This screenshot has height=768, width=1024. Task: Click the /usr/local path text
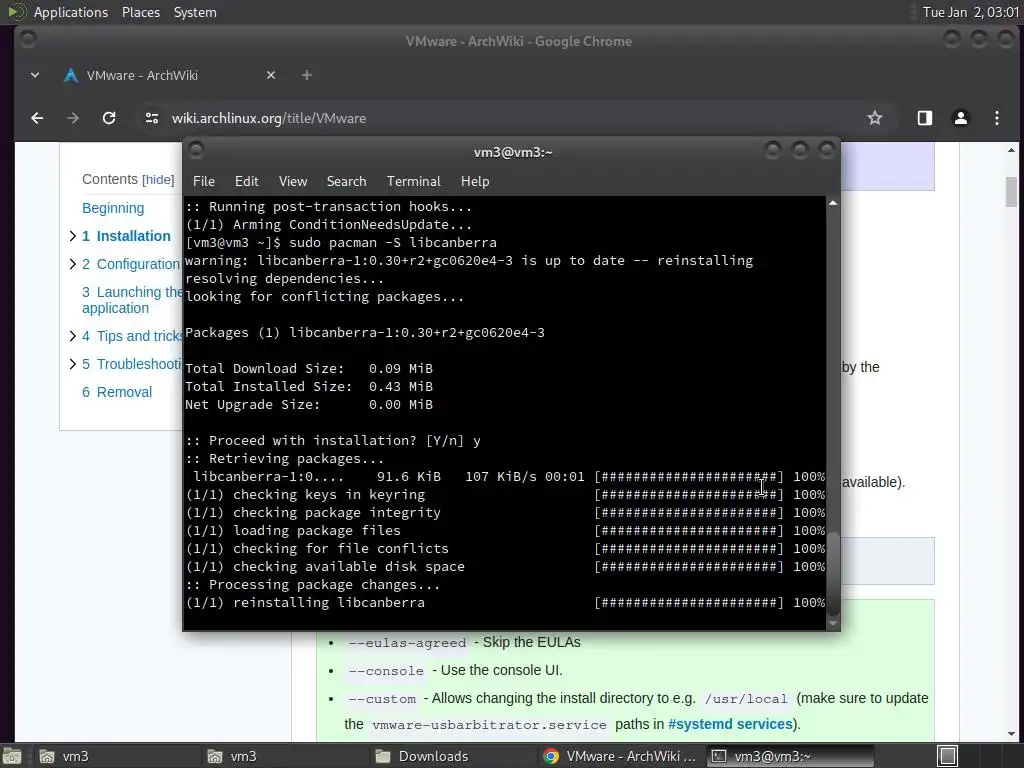[x=746, y=699]
